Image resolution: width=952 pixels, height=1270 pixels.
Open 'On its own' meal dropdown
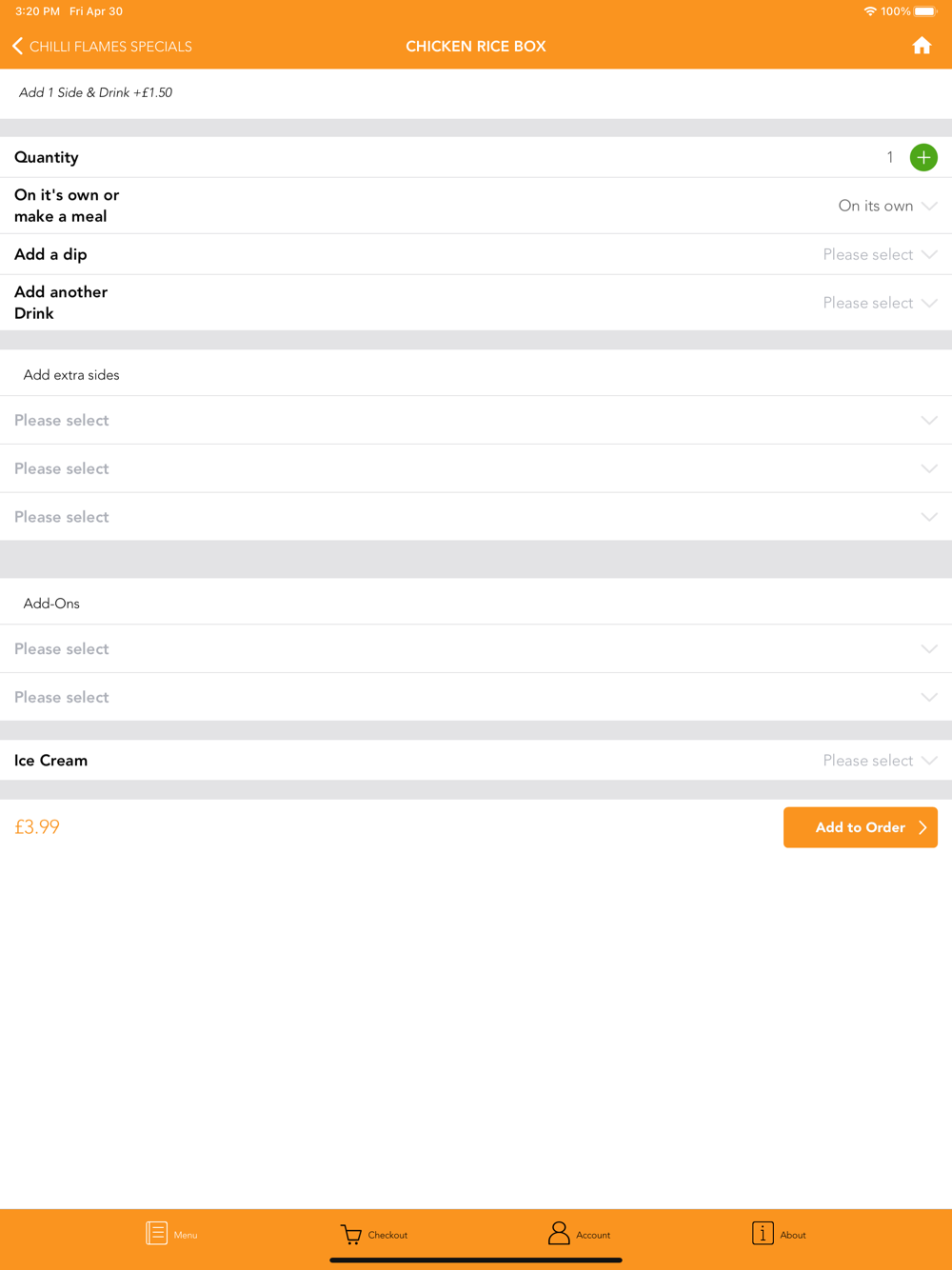point(887,206)
